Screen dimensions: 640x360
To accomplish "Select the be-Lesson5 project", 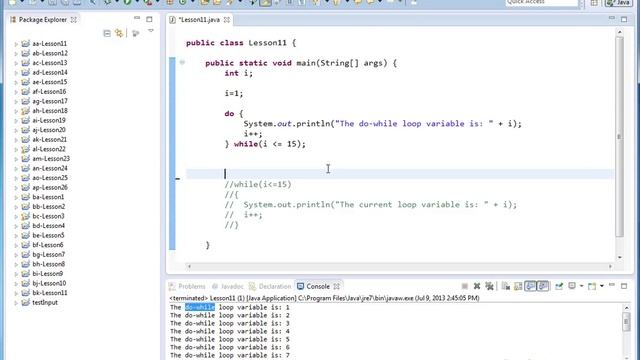I will [x=48, y=236].
